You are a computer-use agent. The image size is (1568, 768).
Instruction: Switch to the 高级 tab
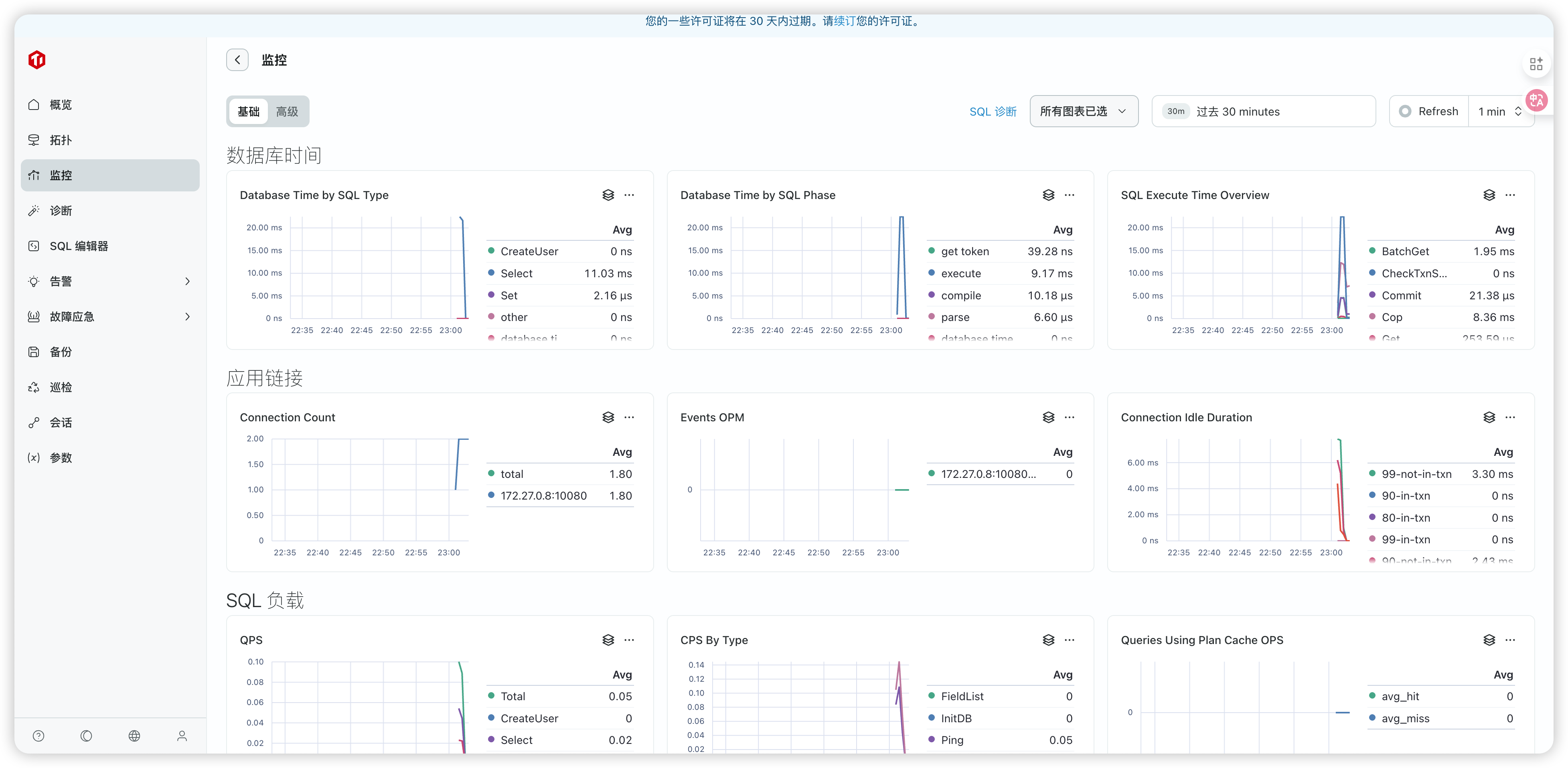coord(287,112)
